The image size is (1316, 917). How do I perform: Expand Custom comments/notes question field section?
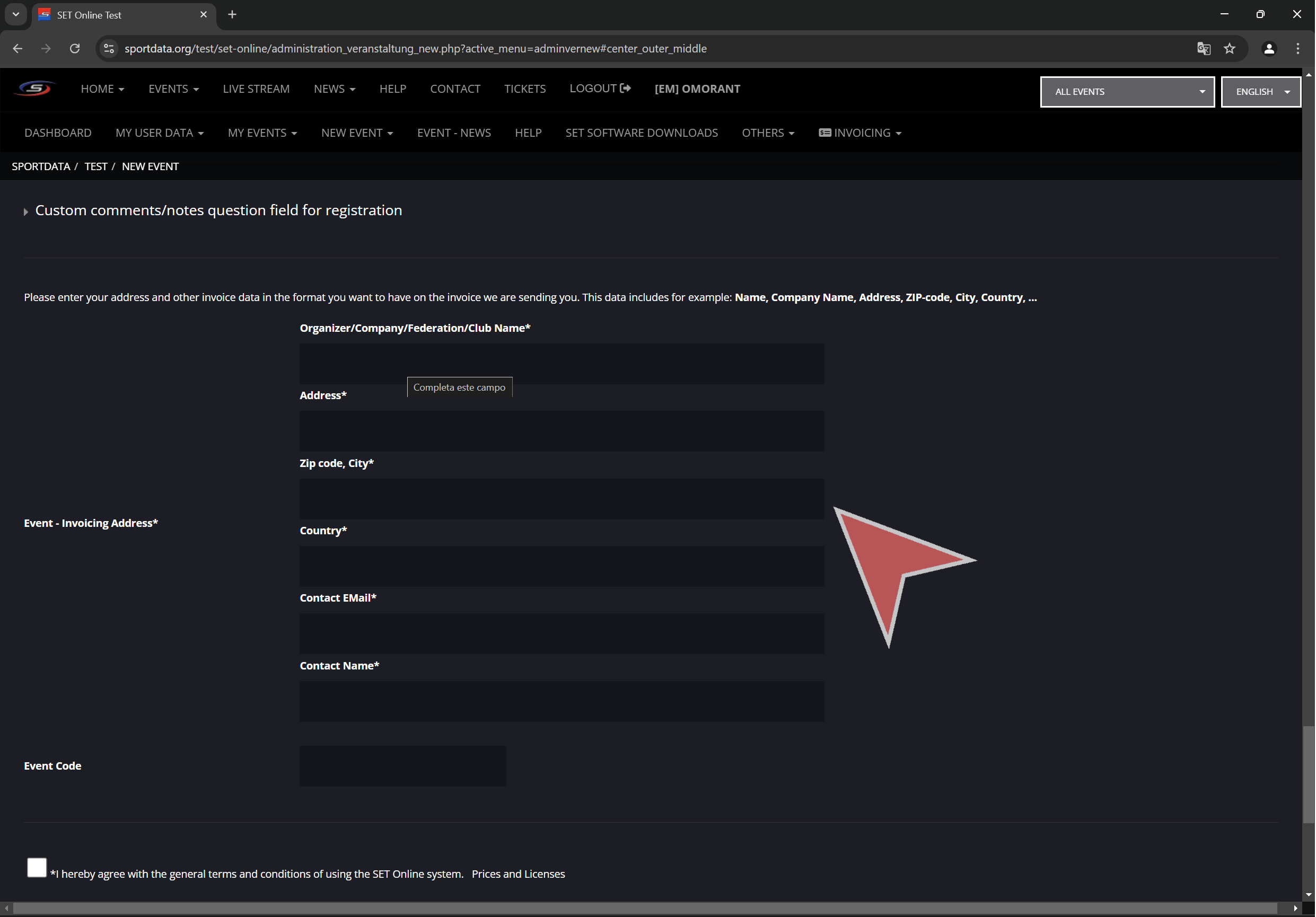click(218, 210)
